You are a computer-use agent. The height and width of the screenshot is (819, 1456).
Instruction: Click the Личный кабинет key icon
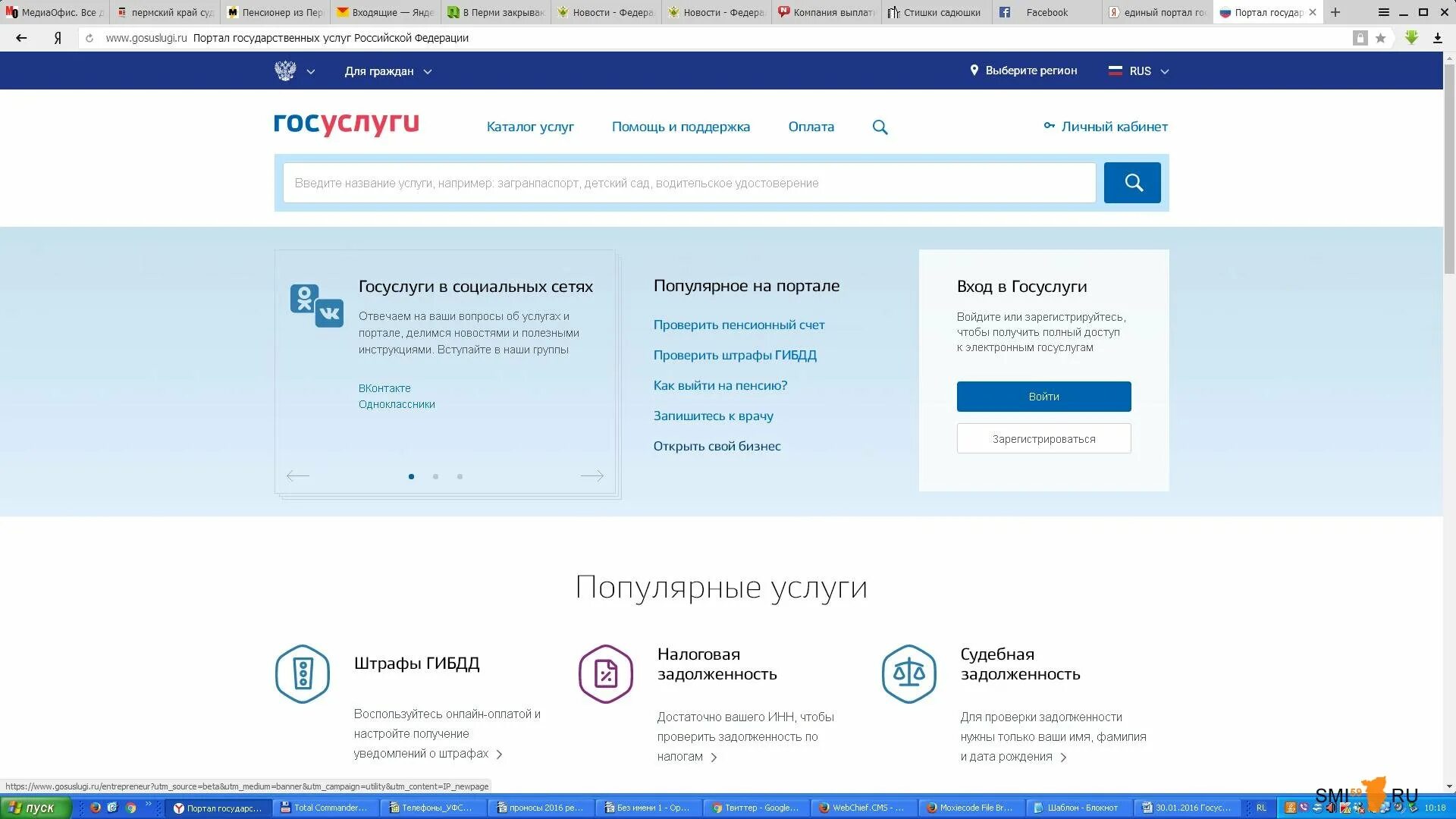point(1049,126)
